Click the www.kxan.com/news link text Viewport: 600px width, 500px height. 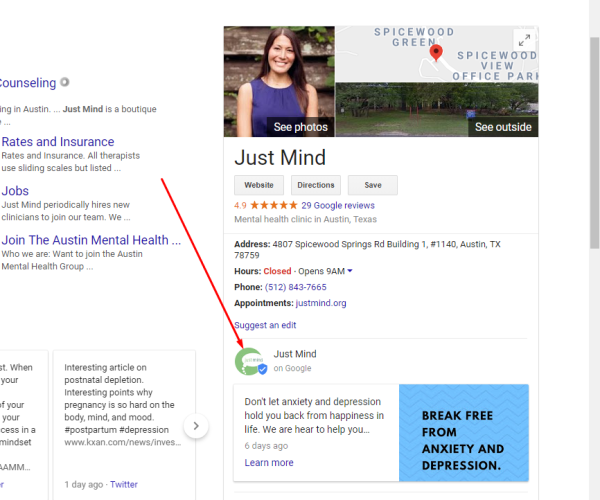(x=123, y=442)
